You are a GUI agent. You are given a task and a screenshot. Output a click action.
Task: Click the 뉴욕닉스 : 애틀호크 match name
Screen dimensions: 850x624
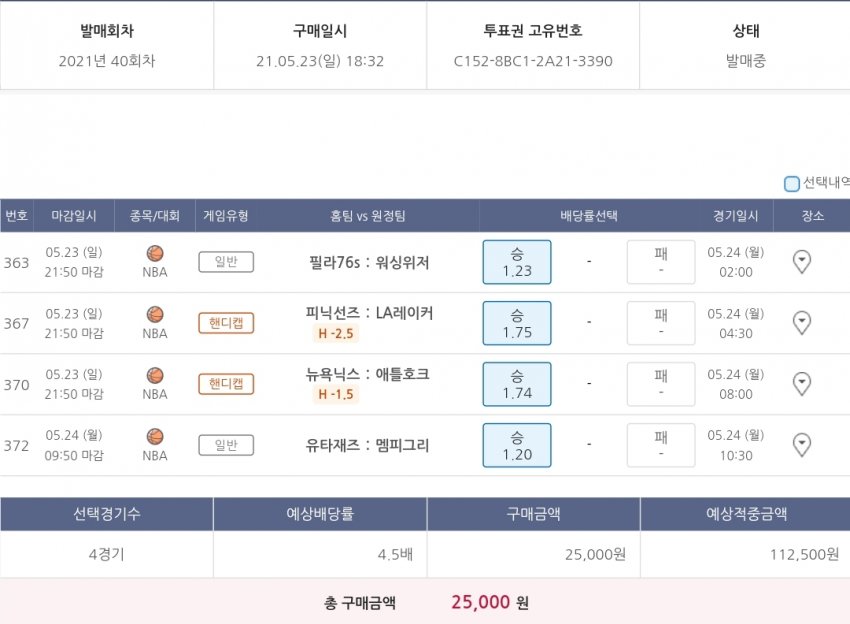coord(368,375)
